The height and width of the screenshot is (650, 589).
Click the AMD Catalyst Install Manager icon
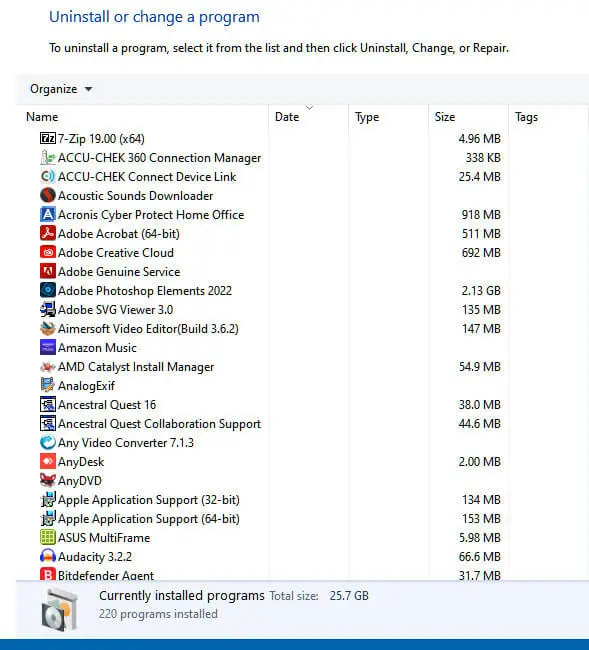coord(48,366)
